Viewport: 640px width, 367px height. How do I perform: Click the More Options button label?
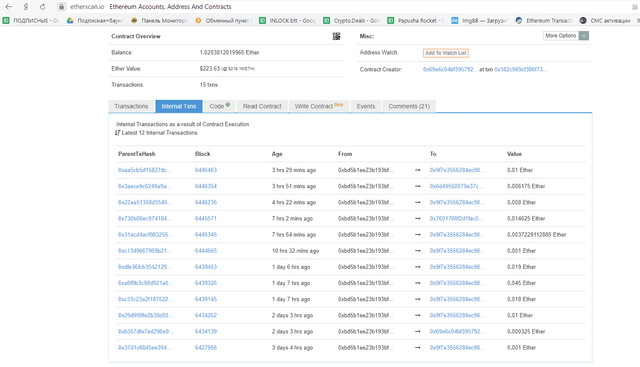561,36
